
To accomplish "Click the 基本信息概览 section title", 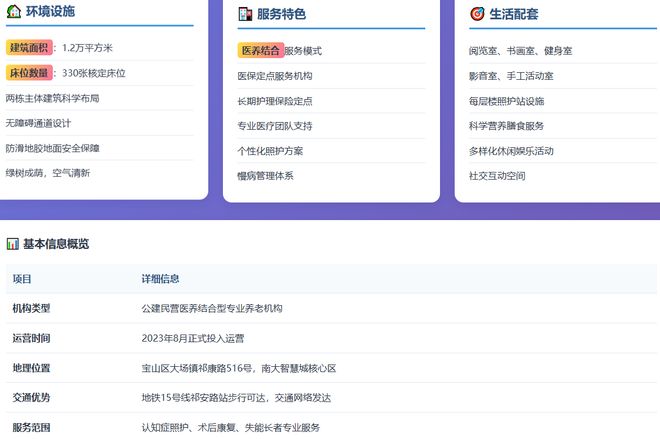I will click(x=56, y=244).
